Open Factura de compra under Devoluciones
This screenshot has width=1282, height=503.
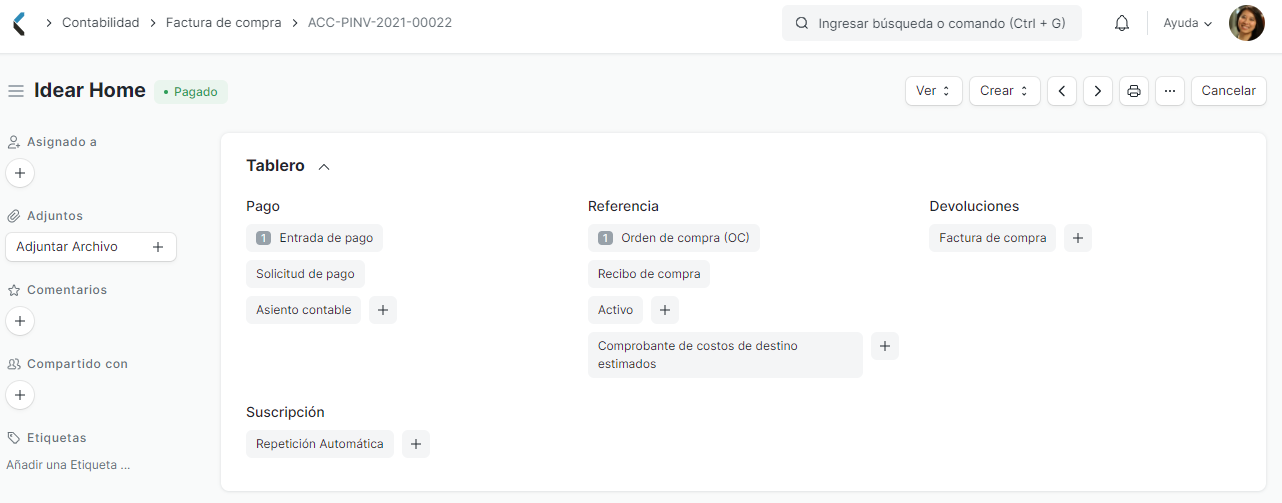[993, 238]
